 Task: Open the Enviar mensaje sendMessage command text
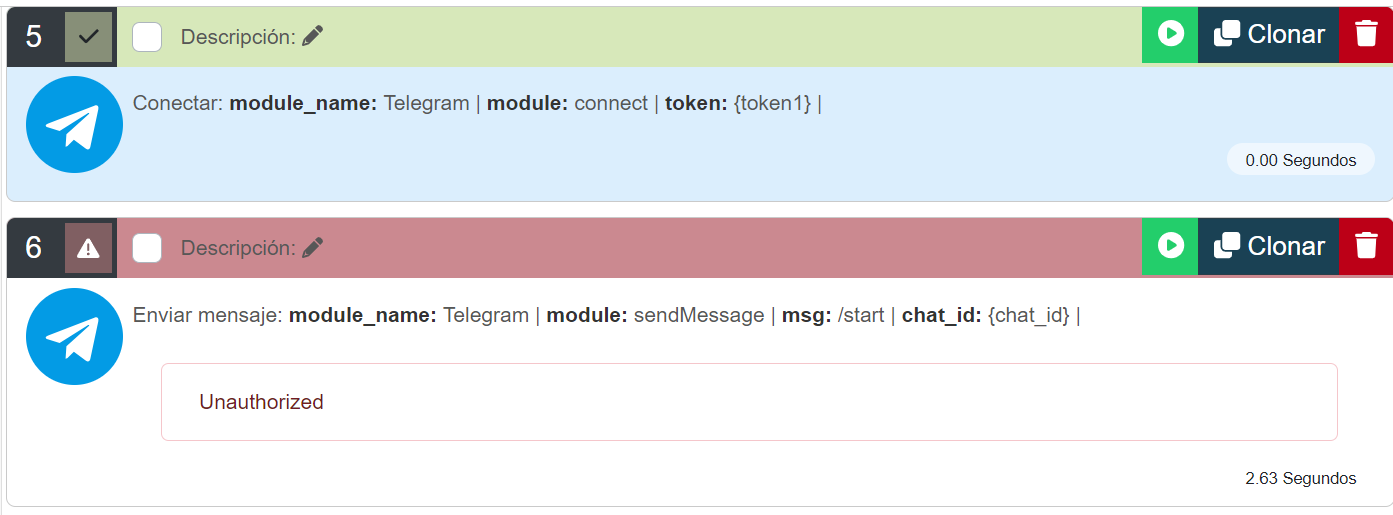click(606, 316)
